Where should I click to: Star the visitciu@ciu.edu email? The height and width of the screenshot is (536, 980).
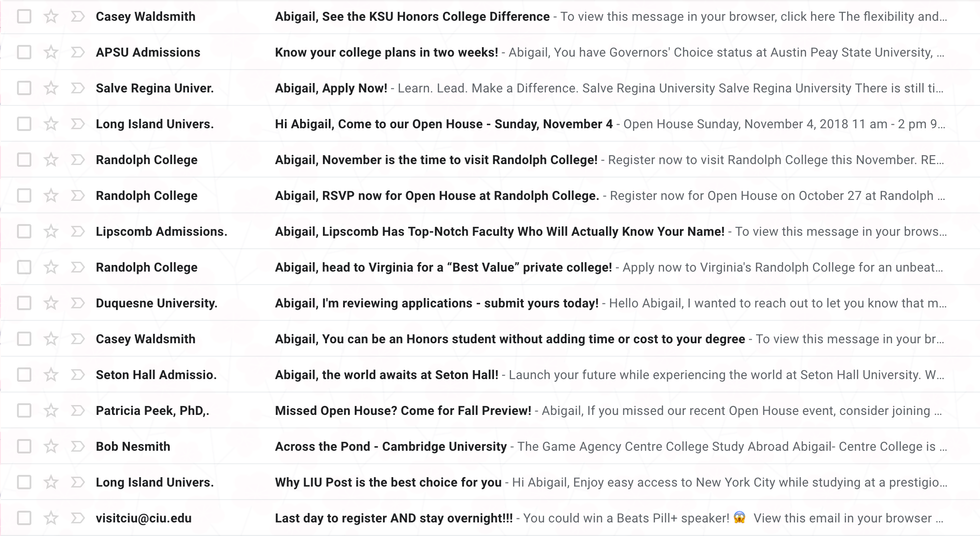[51, 518]
